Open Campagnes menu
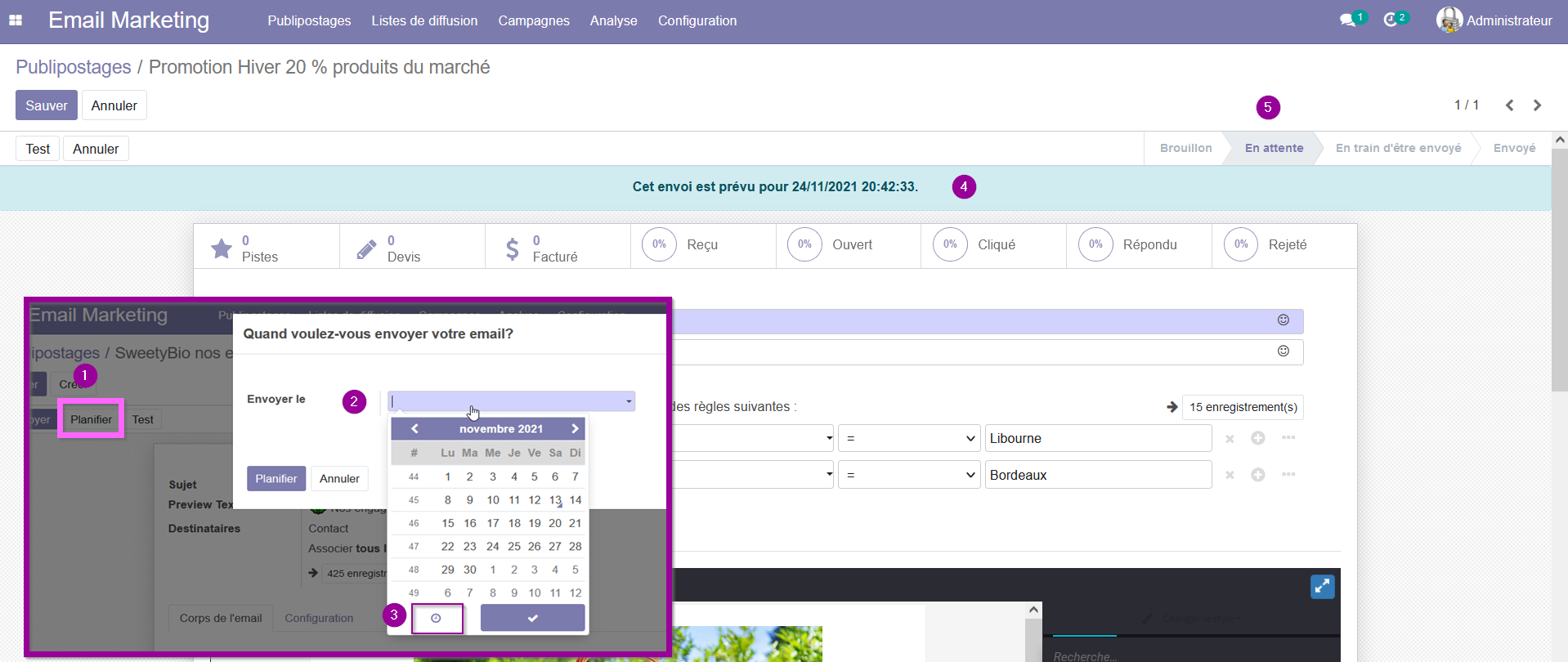Viewport: 1568px width, 662px height. [x=534, y=20]
